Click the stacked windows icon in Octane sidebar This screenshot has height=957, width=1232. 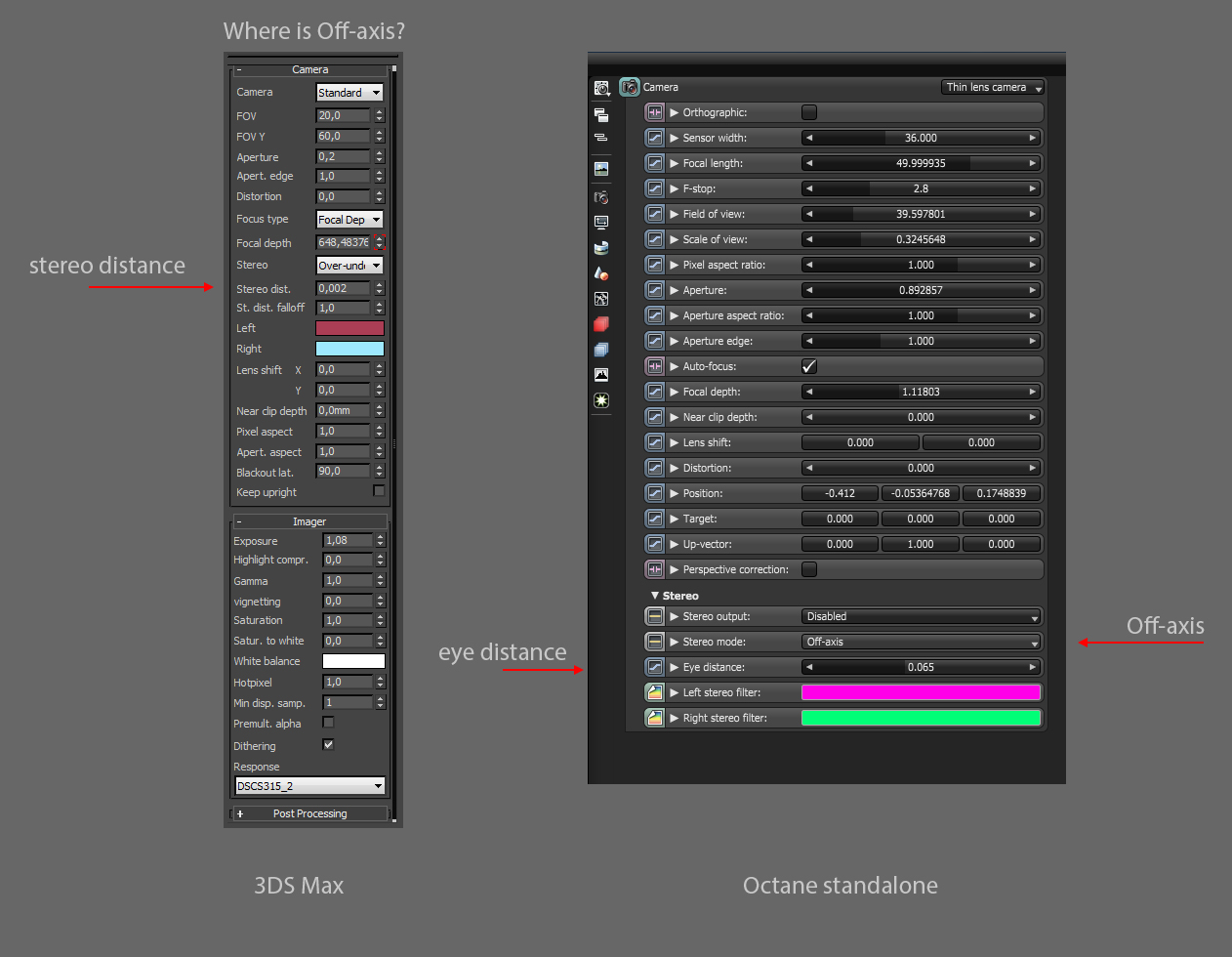[601, 114]
